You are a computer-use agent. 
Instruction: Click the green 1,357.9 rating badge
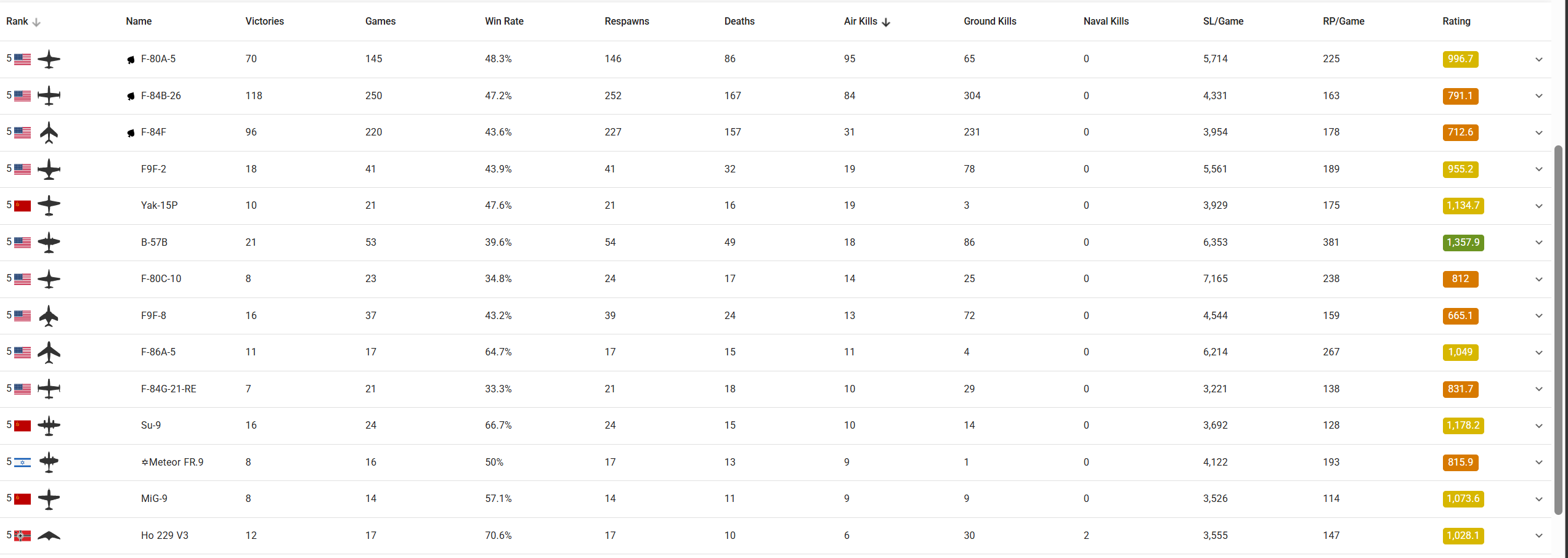point(1463,243)
